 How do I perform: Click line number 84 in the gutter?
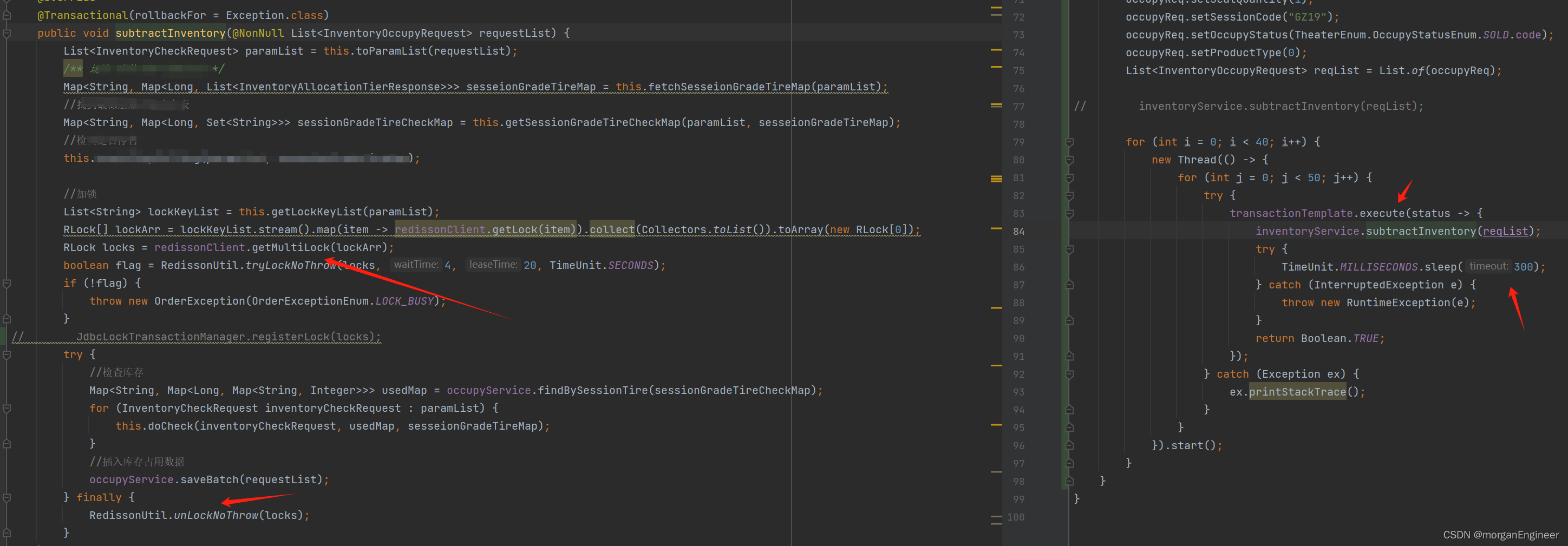tap(1018, 232)
